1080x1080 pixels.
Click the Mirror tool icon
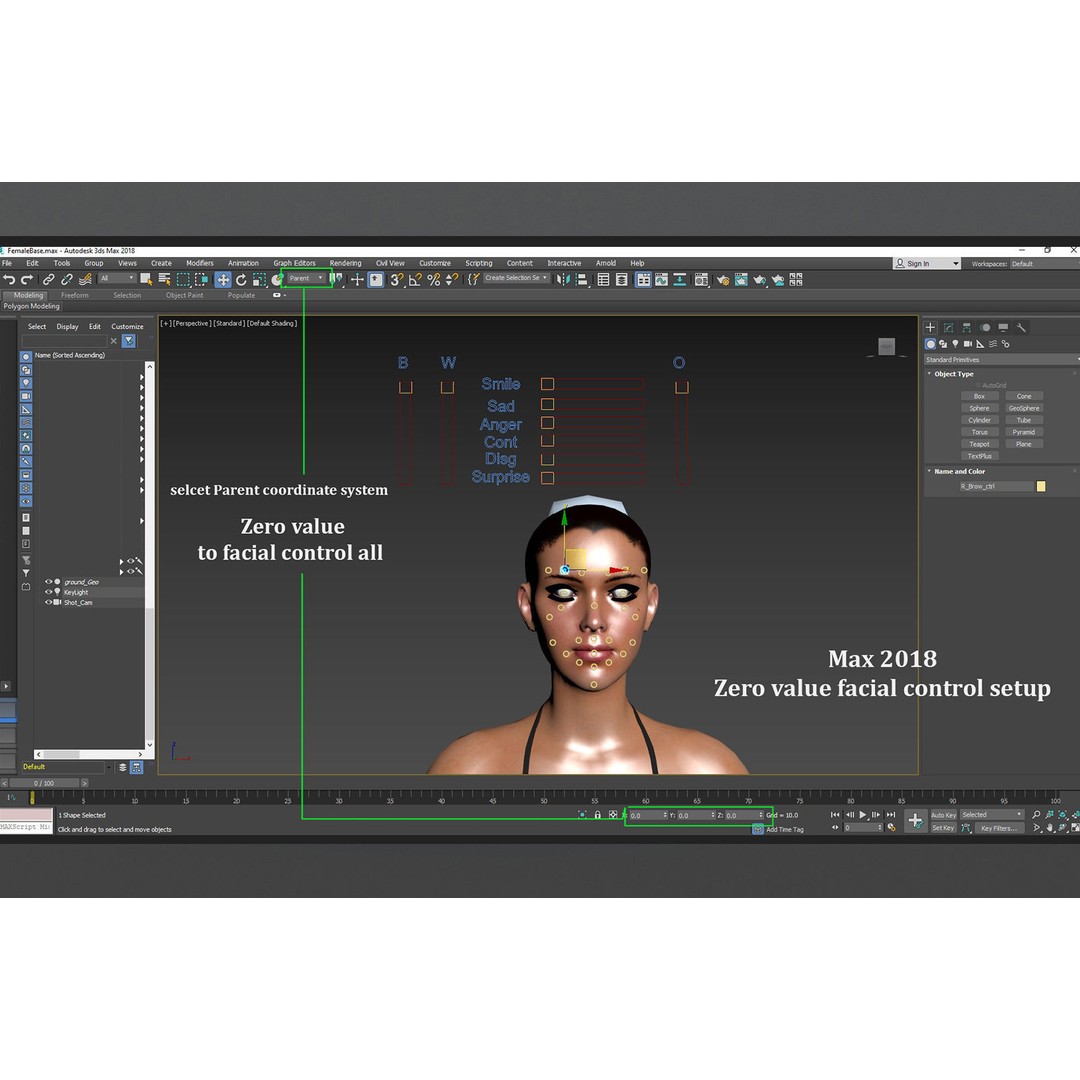(x=563, y=280)
